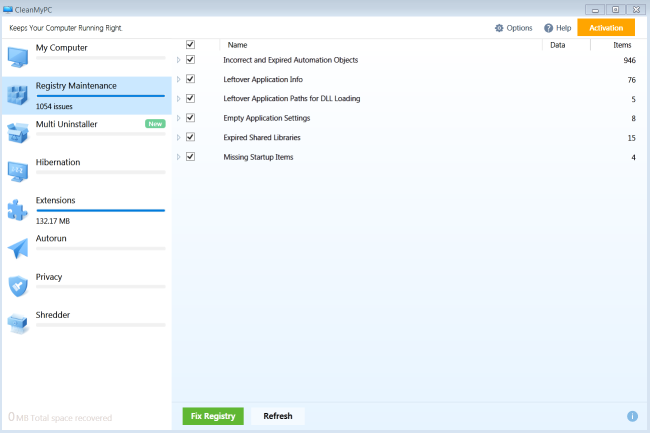
Task: Click the Extensions puzzle piece icon
Action: 18,210
